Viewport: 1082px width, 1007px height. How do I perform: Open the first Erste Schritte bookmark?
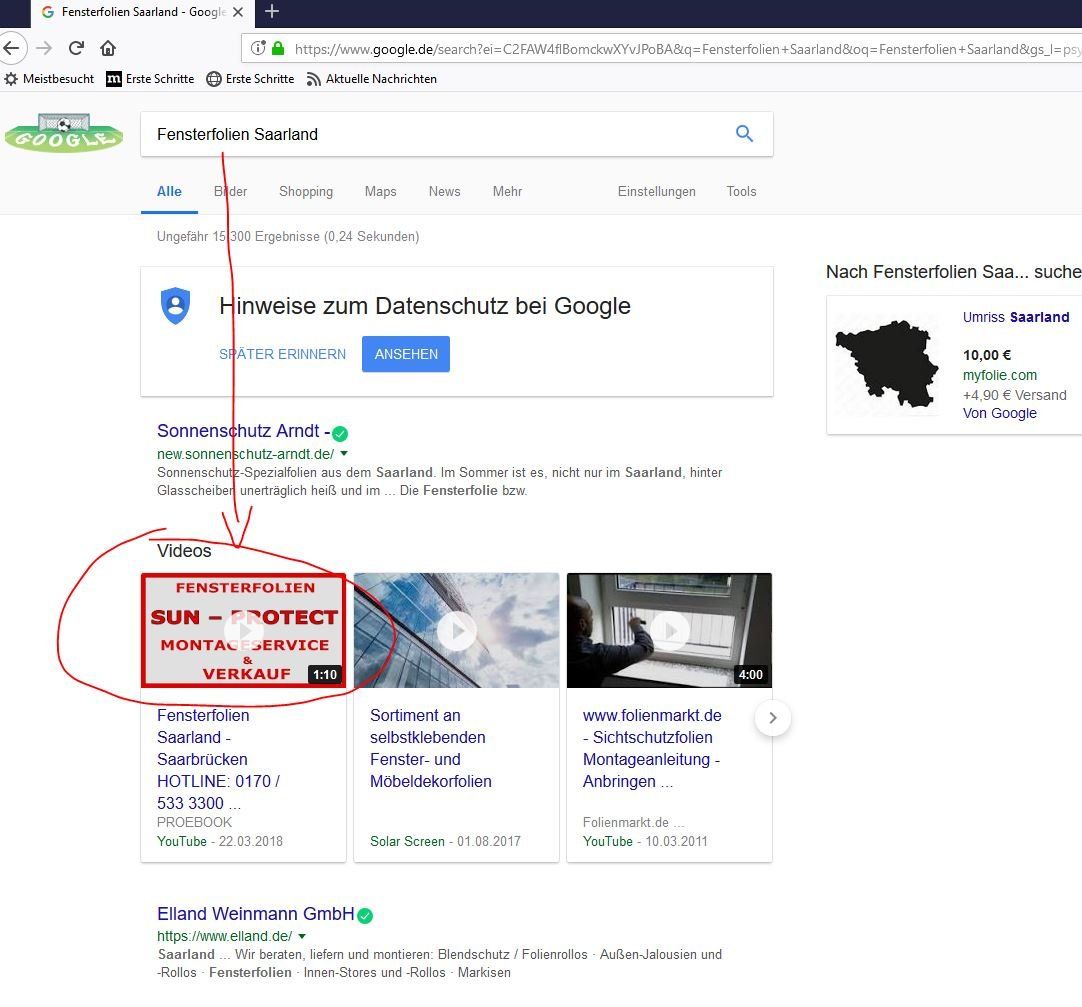click(150, 79)
